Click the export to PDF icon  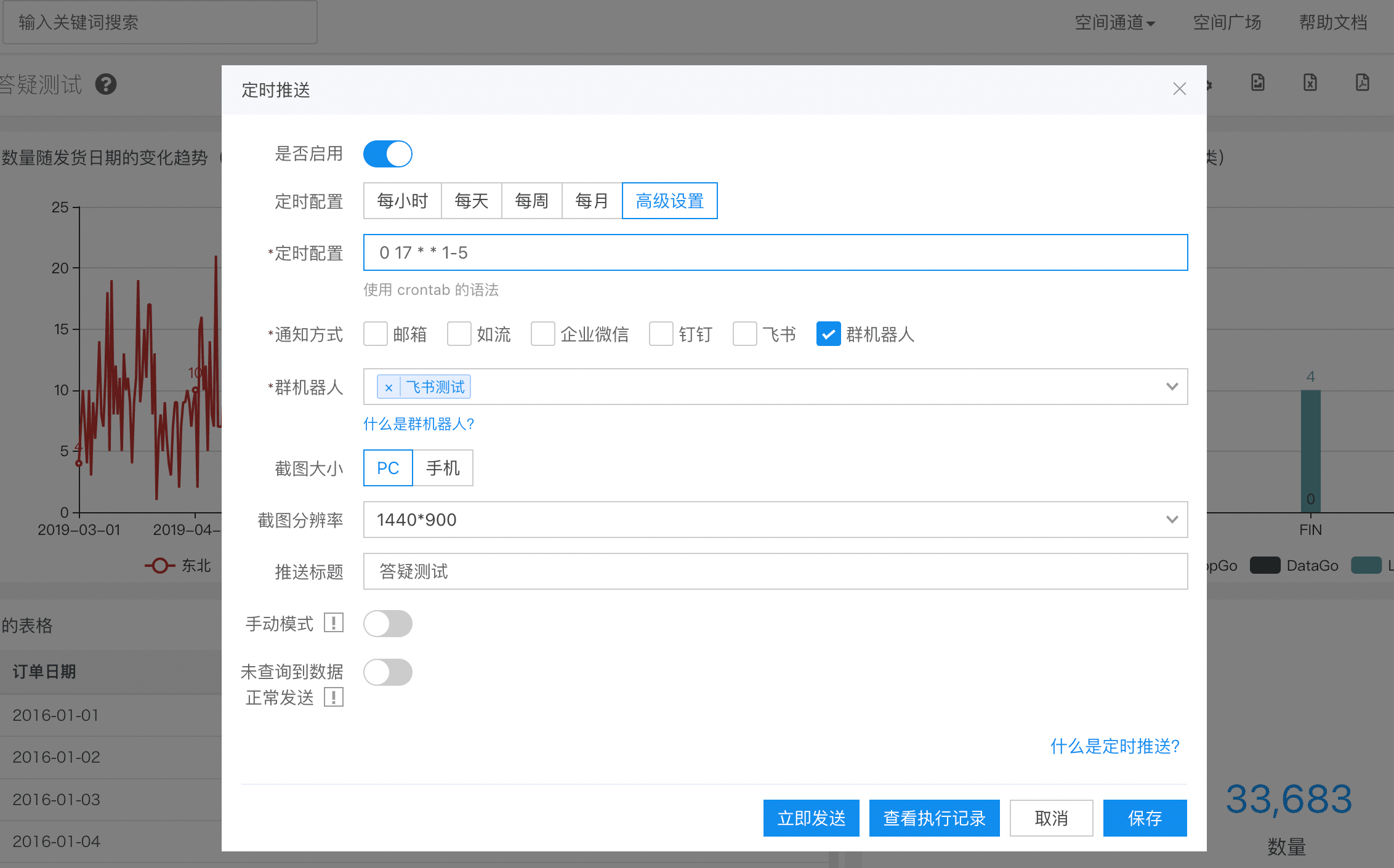point(1363,82)
